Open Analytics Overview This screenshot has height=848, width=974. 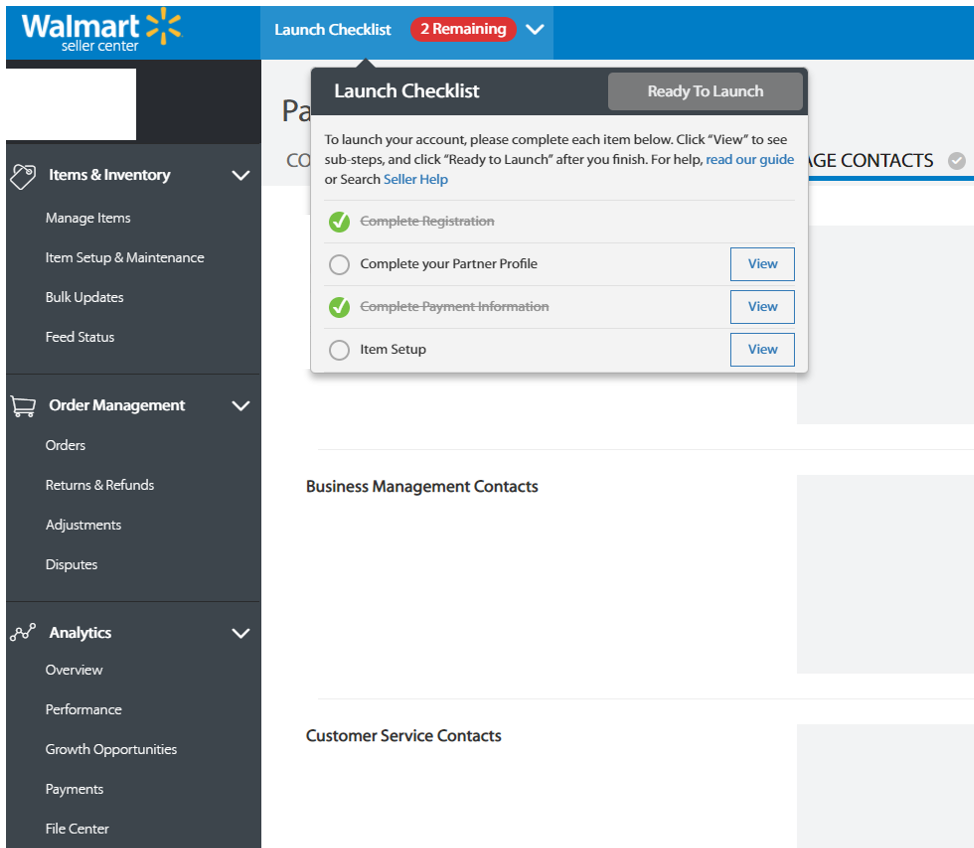[74, 670]
